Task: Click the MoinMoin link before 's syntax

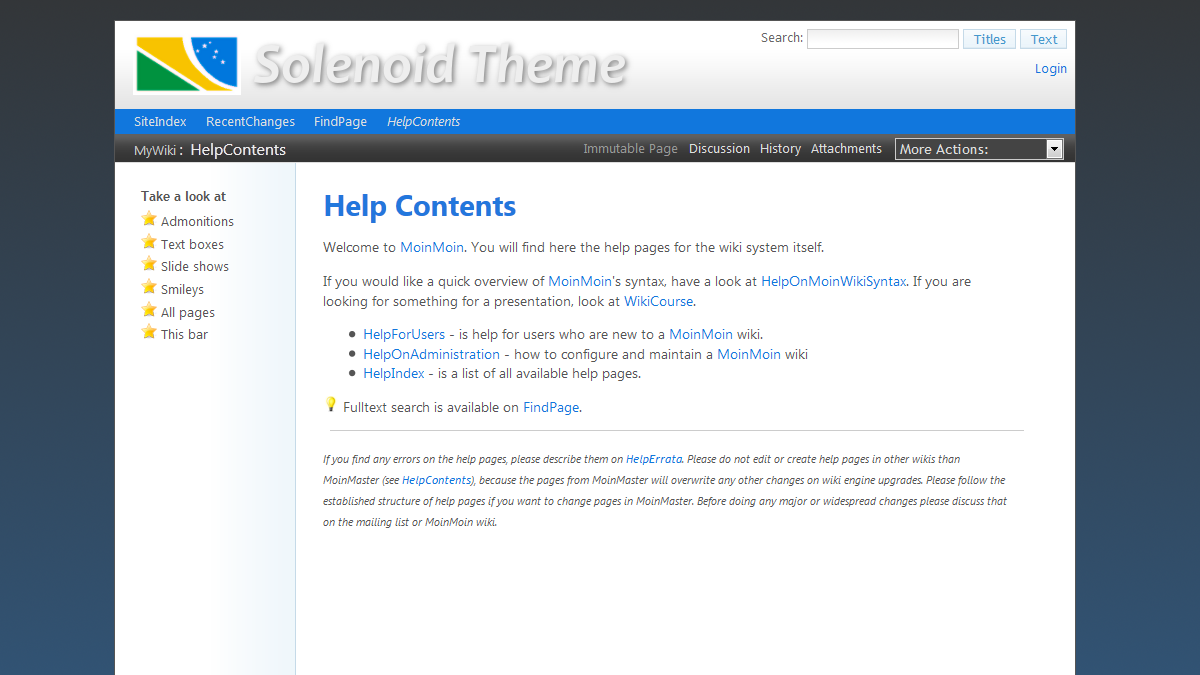Action: 580,281
